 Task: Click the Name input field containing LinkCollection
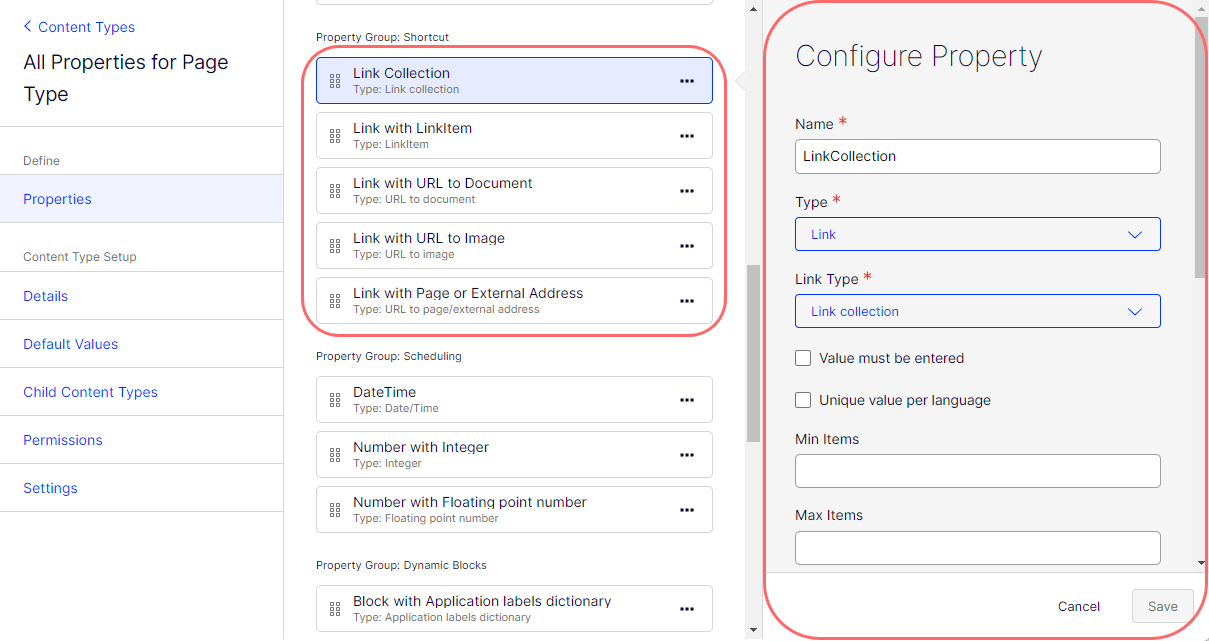click(978, 156)
